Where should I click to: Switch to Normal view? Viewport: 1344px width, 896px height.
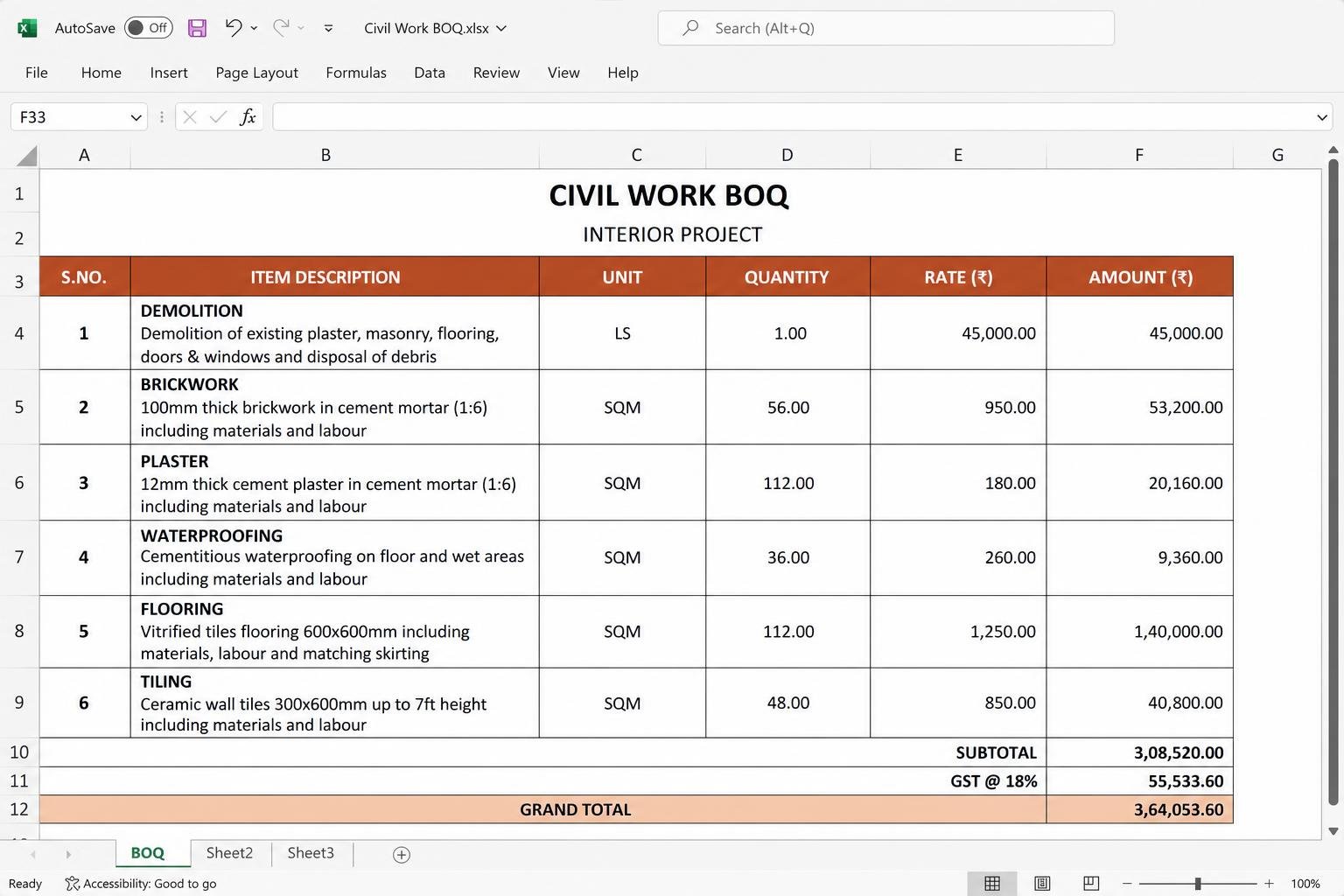coord(992,883)
